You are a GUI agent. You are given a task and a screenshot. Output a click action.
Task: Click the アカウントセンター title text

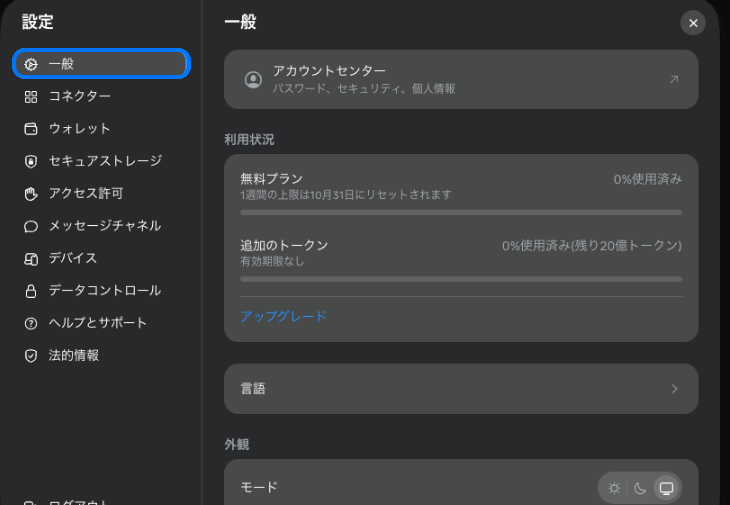(329, 71)
